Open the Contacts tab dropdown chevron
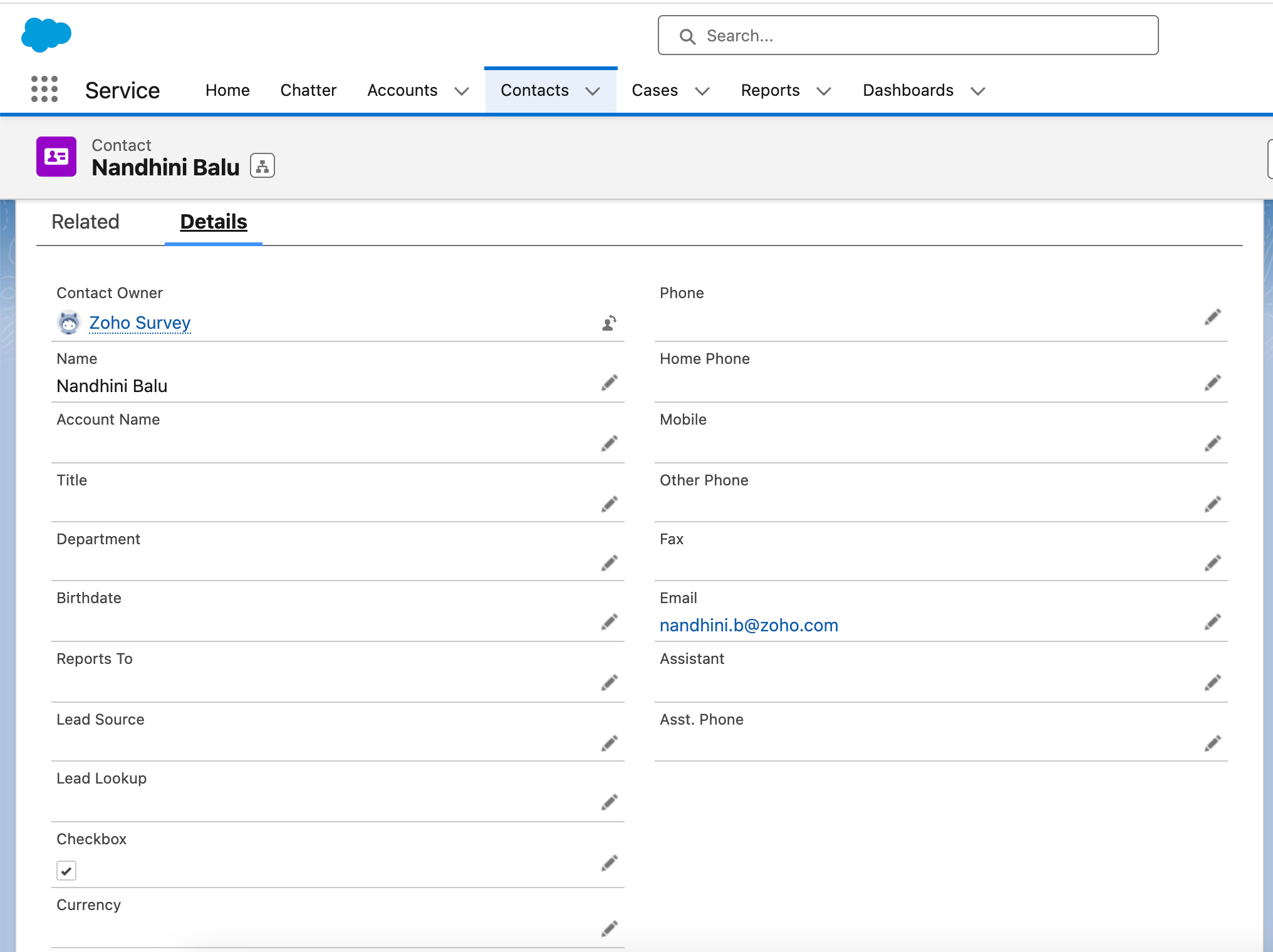This screenshot has height=952, width=1273. coord(593,91)
